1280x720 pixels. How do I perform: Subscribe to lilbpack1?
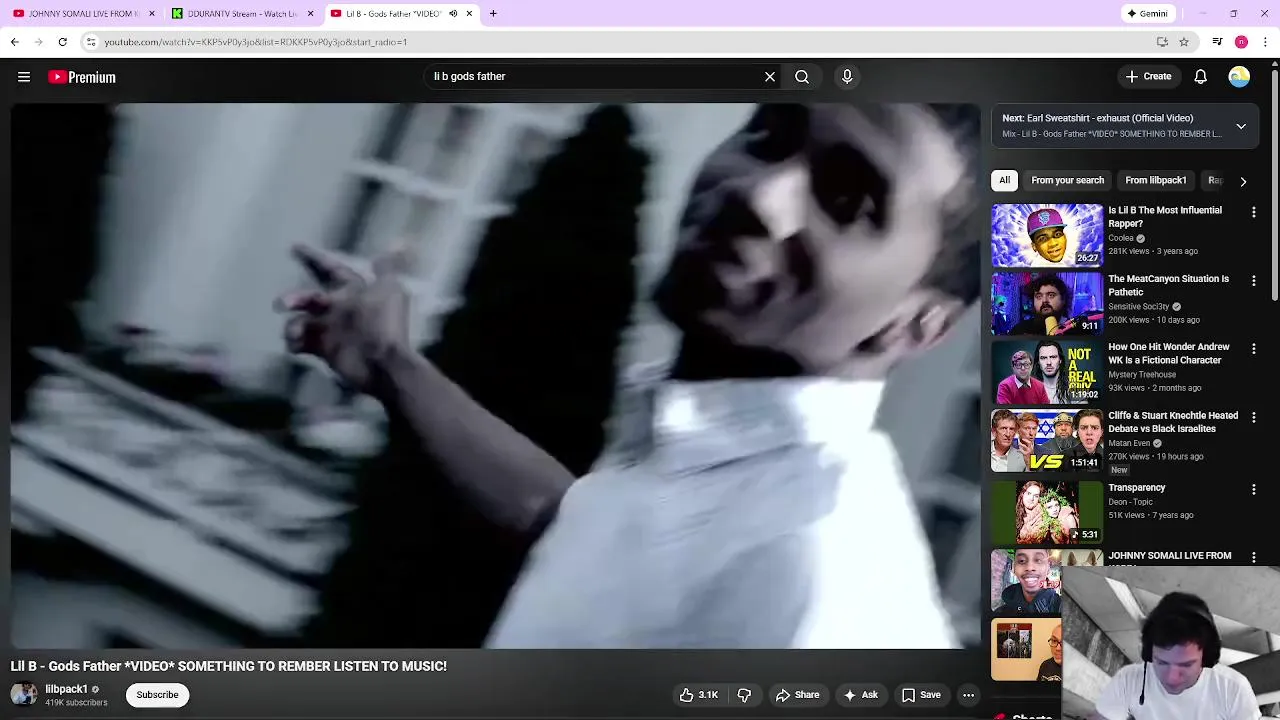pos(157,695)
